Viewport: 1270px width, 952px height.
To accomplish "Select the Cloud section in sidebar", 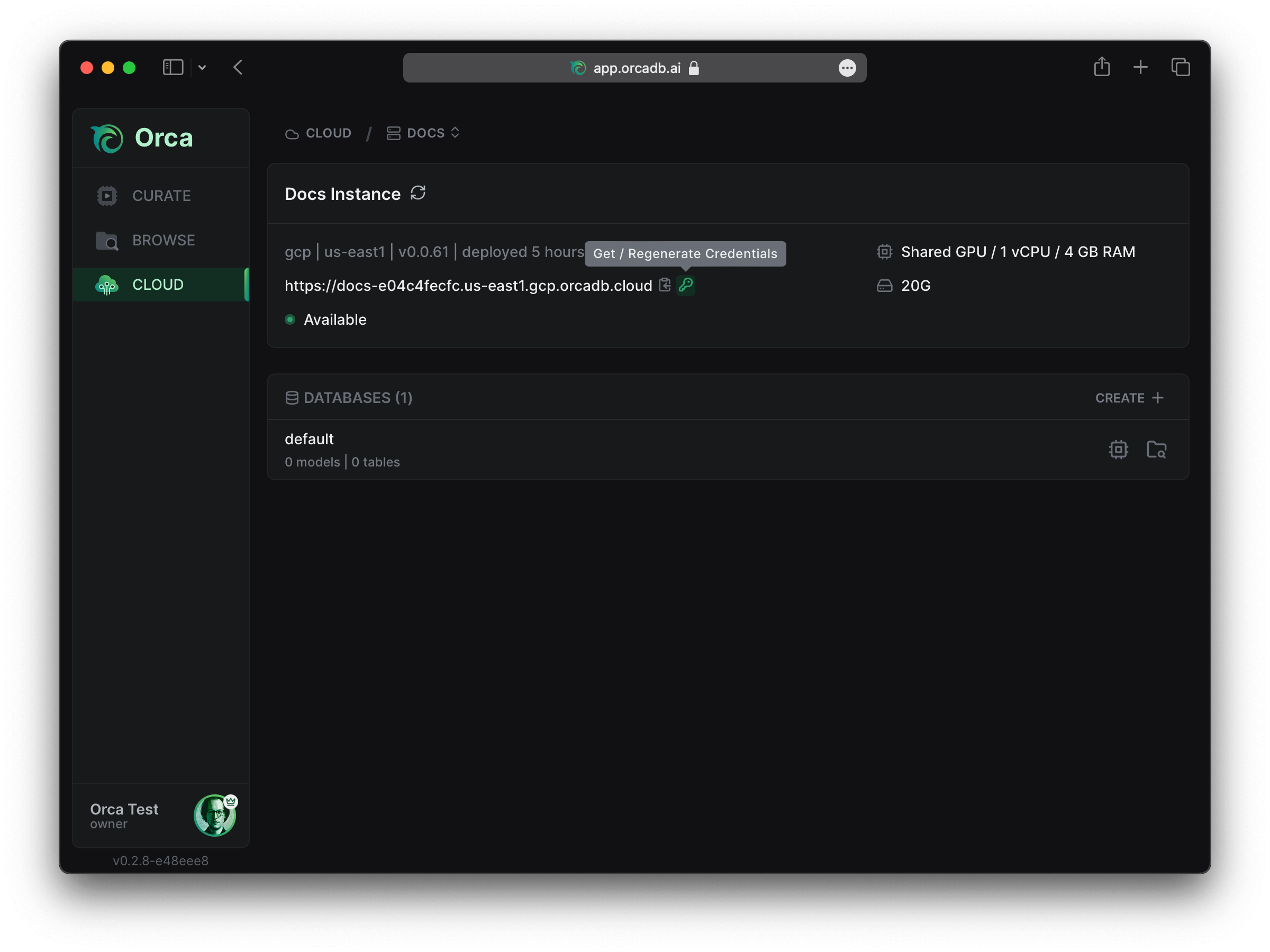I will (161, 285).
